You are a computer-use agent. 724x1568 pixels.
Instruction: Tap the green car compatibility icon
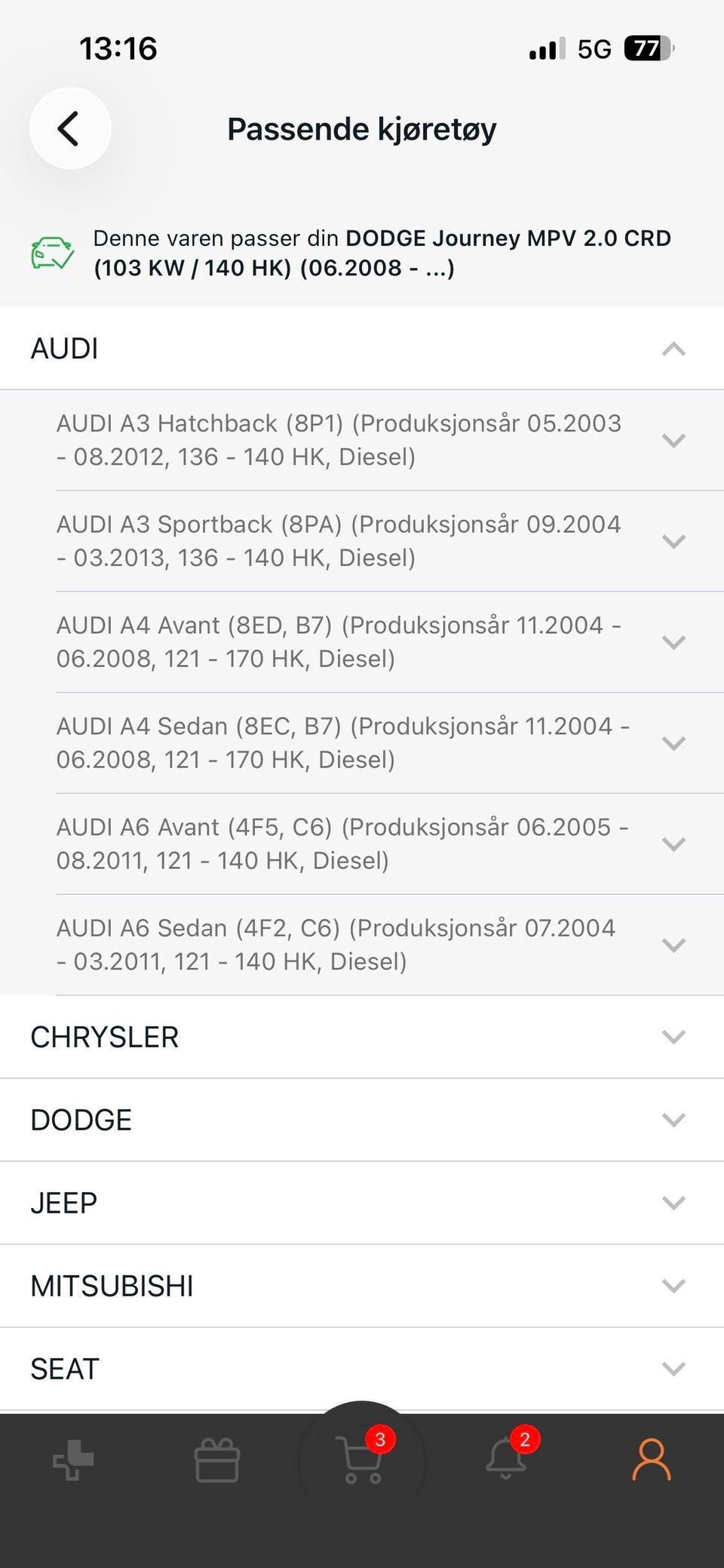[52, 254]
